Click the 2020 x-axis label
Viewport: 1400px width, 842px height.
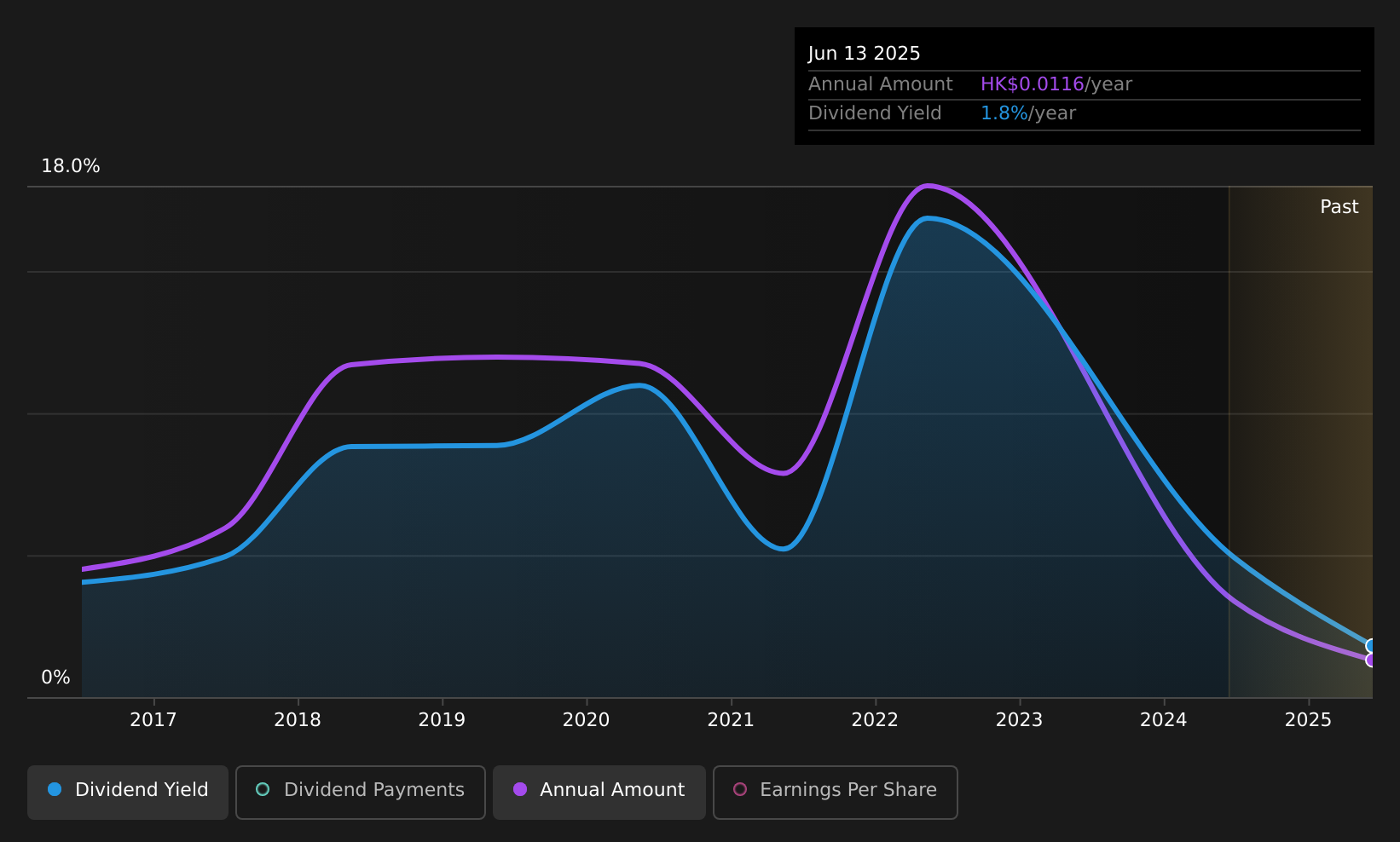pos(587,720)
